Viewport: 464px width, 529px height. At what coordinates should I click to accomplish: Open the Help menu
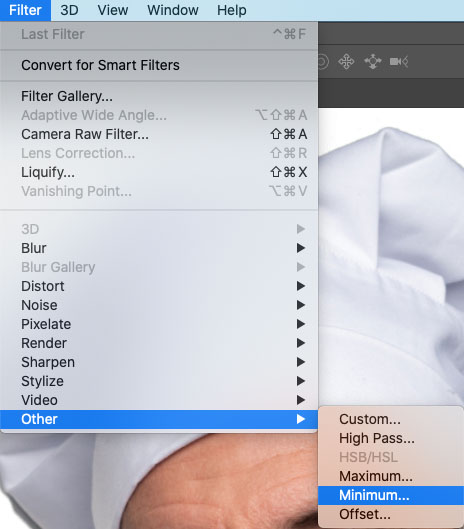[x=231, y=10]
